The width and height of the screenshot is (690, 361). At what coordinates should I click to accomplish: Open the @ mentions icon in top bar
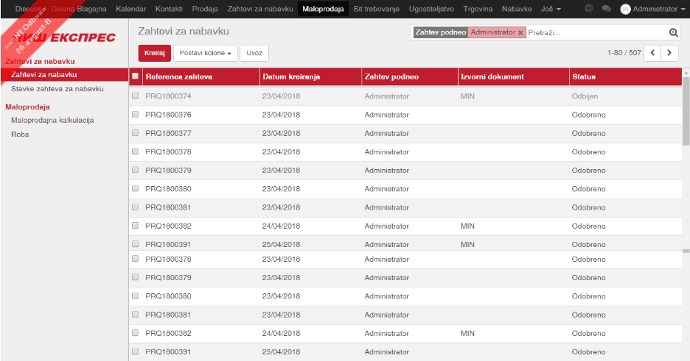point(589,8)
